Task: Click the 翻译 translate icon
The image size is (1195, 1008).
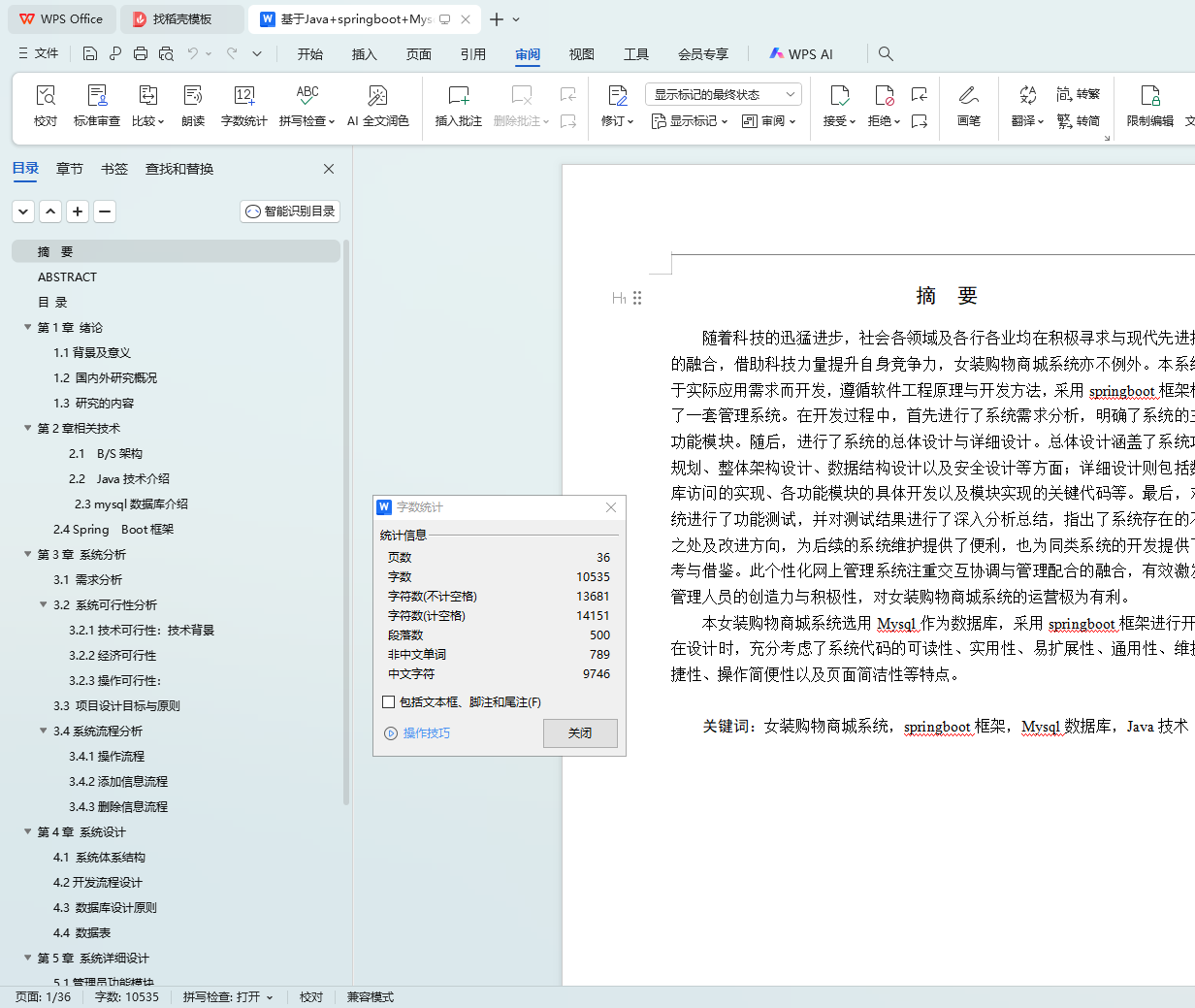Action: tap(1028, 95)
